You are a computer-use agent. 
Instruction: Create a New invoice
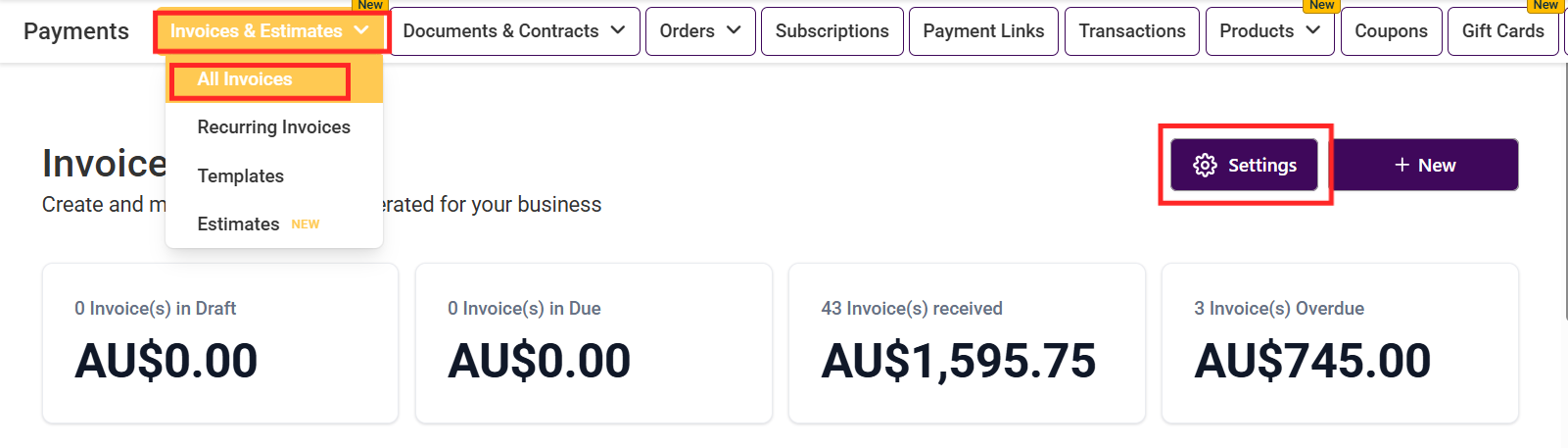(x=1425, y=166)
